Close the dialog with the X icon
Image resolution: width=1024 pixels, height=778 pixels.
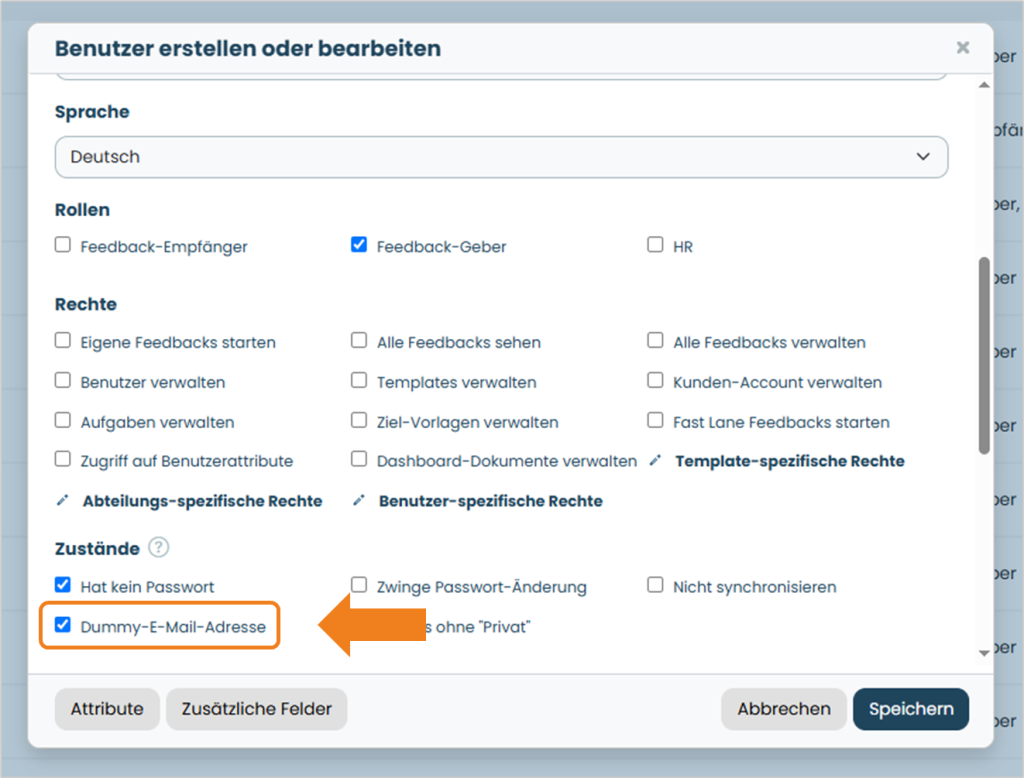tap(963, 47)
